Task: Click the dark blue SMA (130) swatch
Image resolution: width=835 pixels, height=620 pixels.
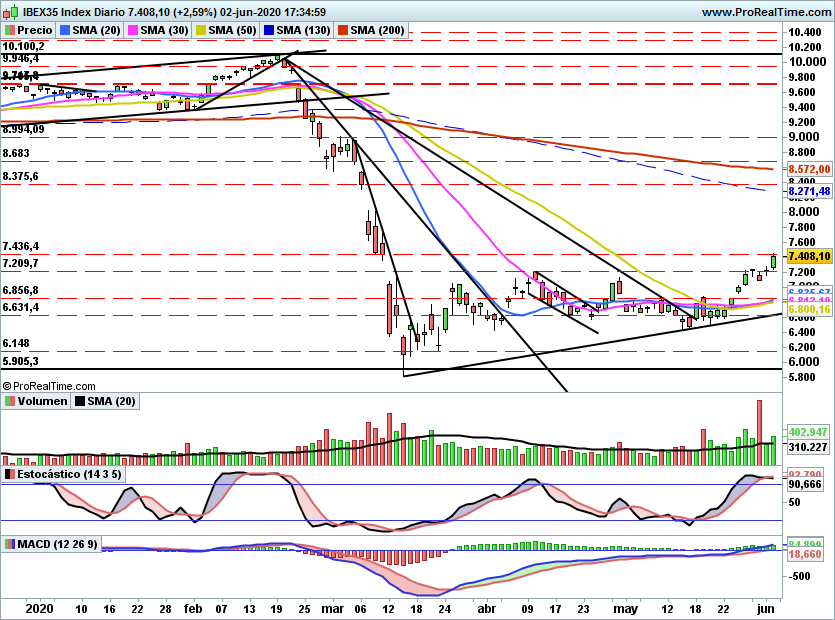Action: [268, 30]
